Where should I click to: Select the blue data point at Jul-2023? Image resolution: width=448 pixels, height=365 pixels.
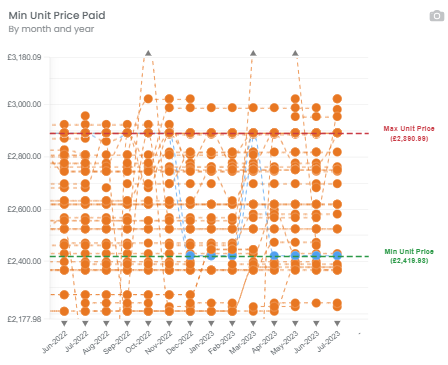(337, 256)
